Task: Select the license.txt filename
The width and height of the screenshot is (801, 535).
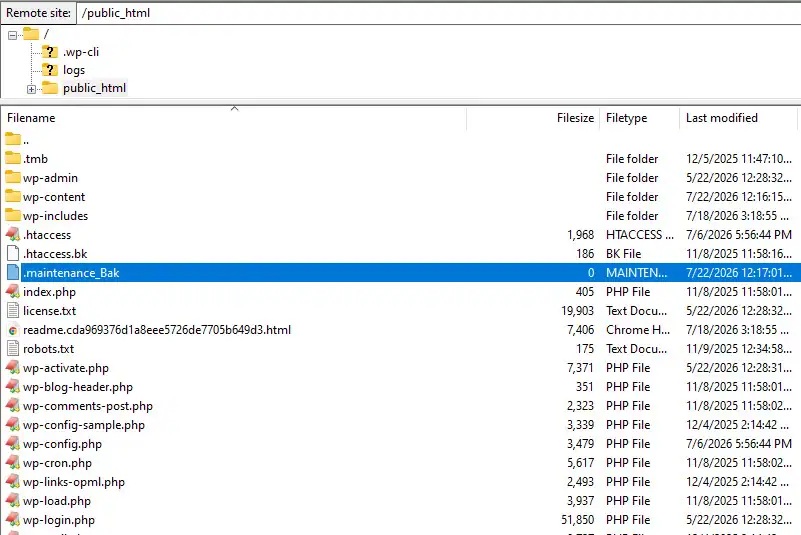Action: [50, 311]
